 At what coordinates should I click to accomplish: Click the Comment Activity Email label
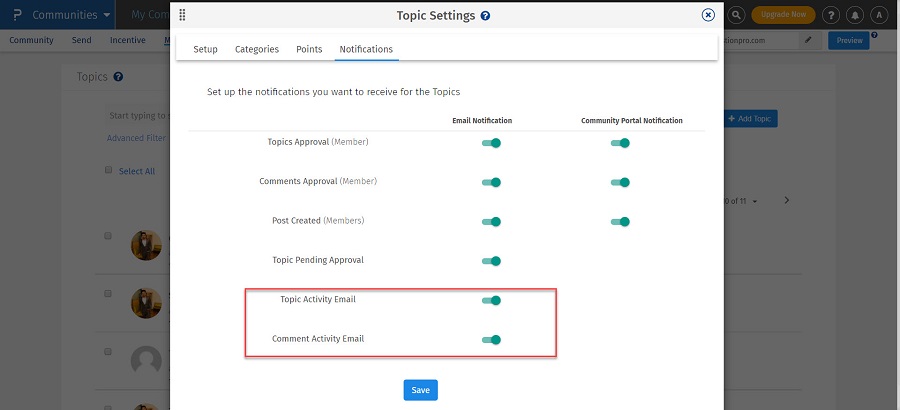[x=318, y=339]
